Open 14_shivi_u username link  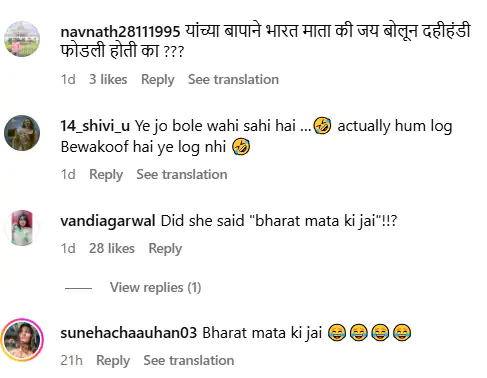(x=95, y=126)
